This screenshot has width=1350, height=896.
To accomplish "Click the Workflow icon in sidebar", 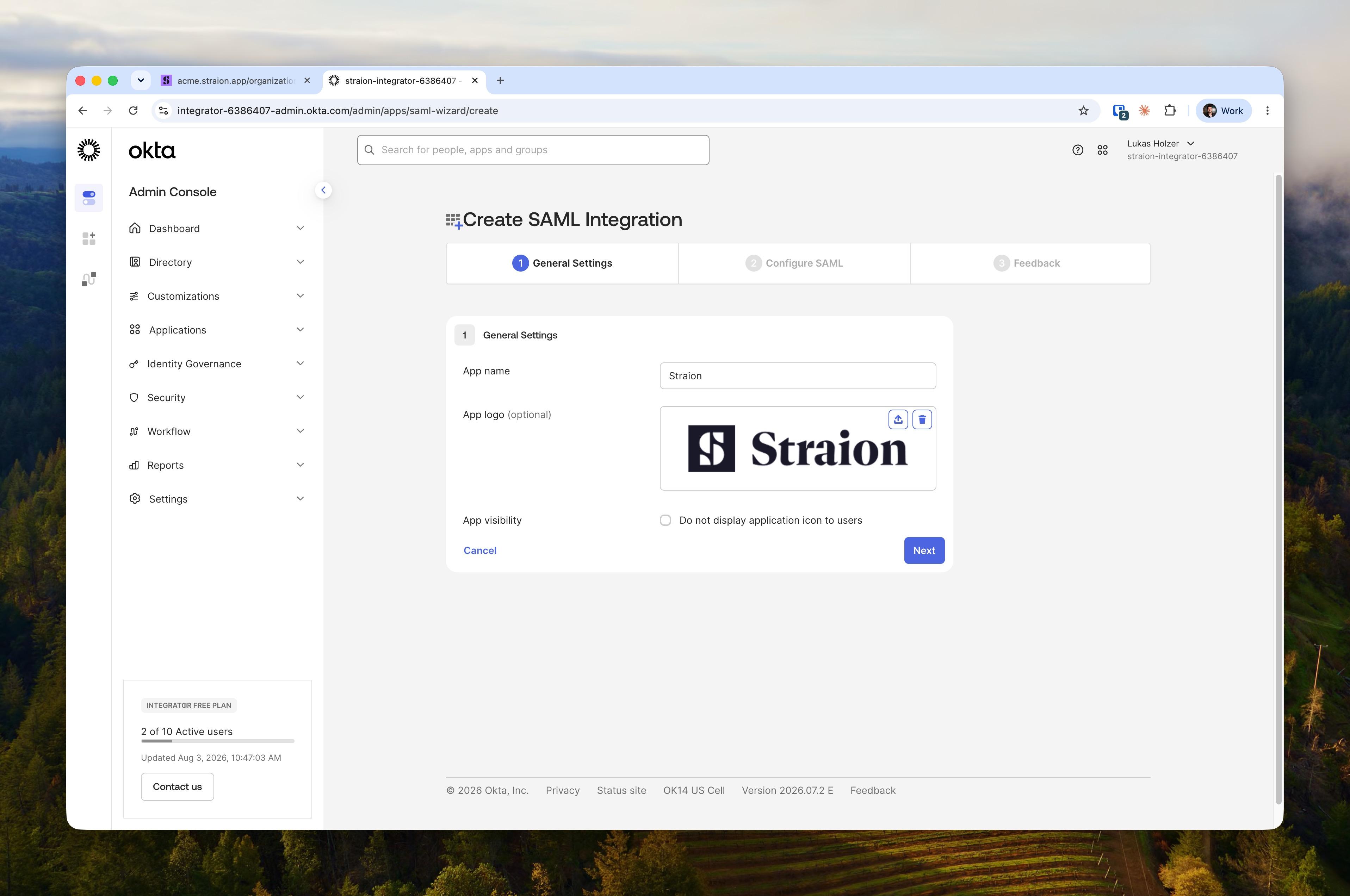I will (134, 431).
